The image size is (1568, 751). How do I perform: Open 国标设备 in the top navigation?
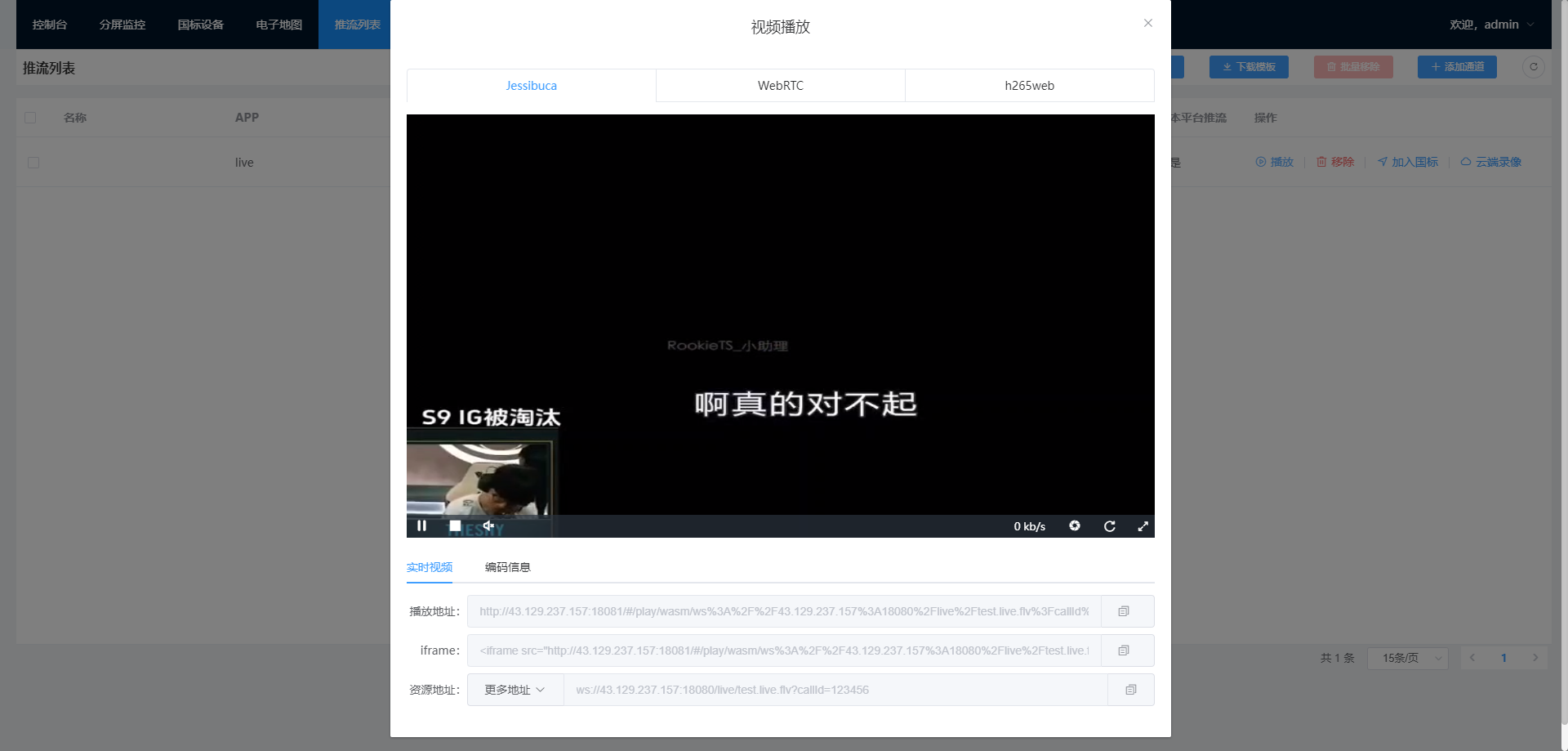201,25
